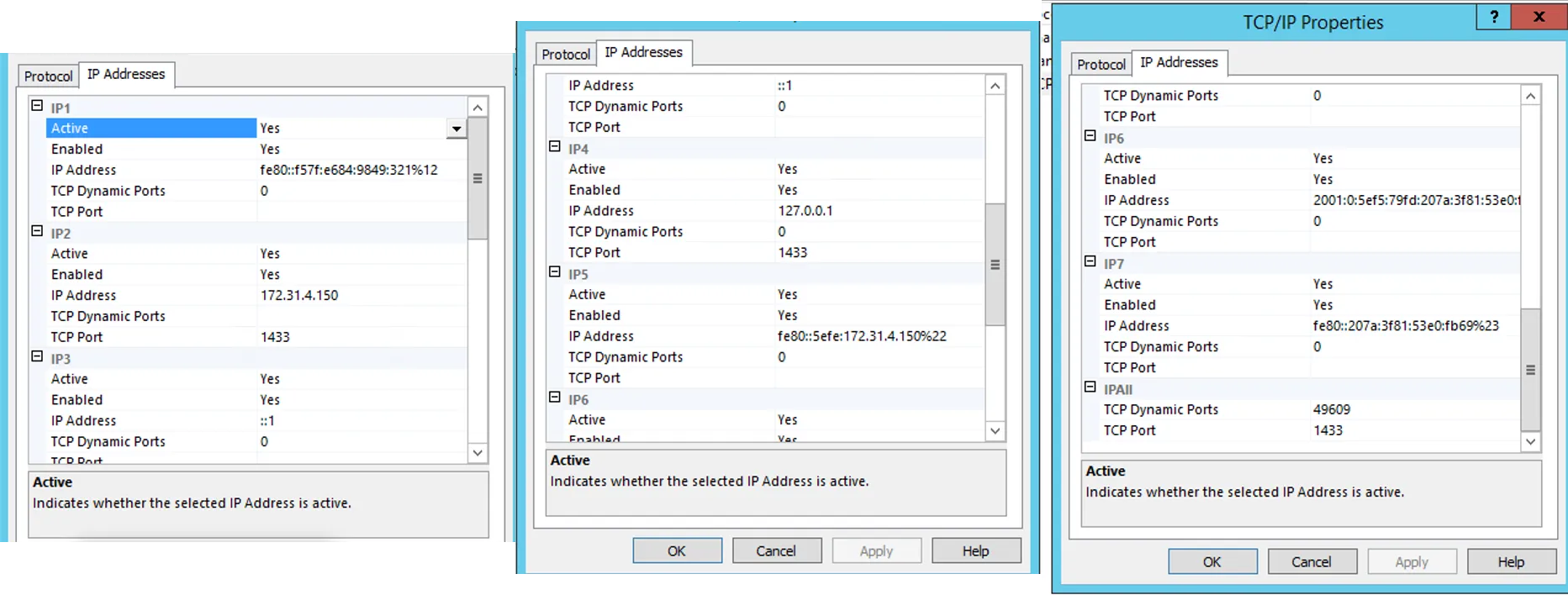1568x595 pixels.
Task: Open the IP1 Active value dropdown
Action: tap(456, 129)
